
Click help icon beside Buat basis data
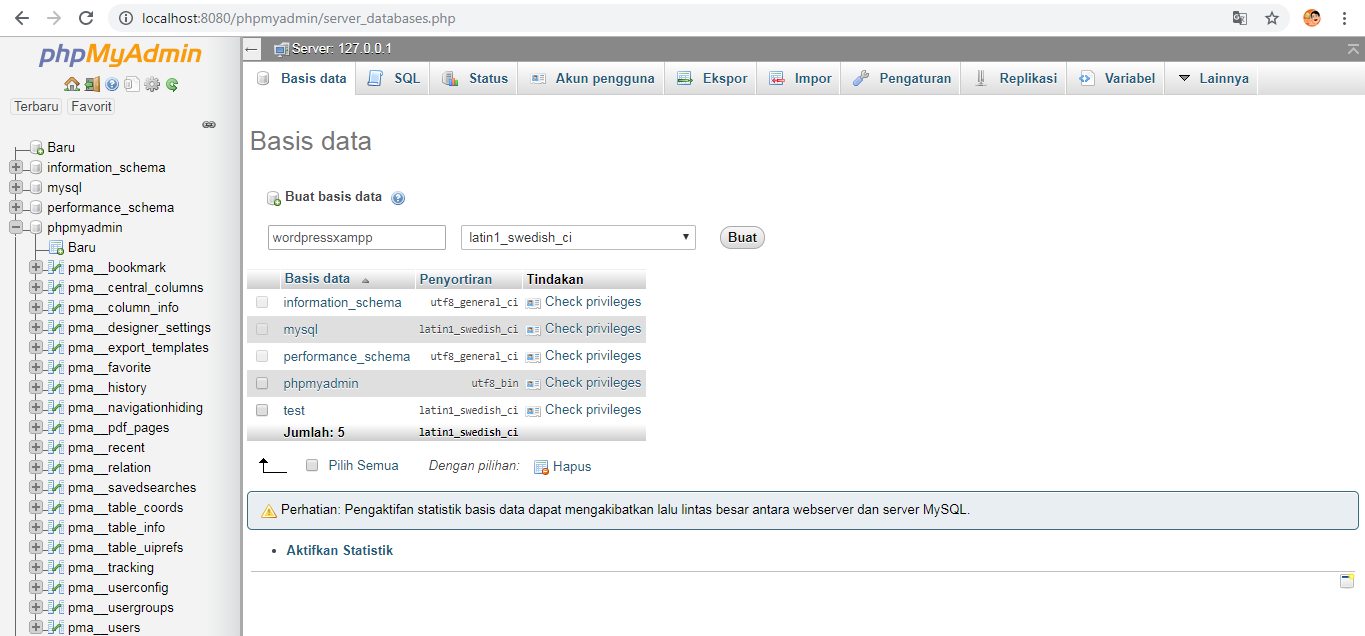click(398, 198)
